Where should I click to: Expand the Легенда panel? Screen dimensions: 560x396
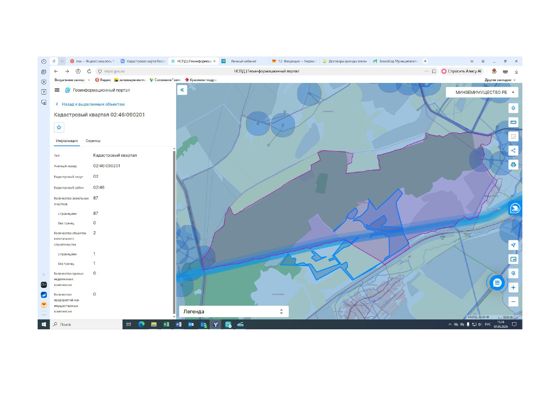(x=234, y=311)
